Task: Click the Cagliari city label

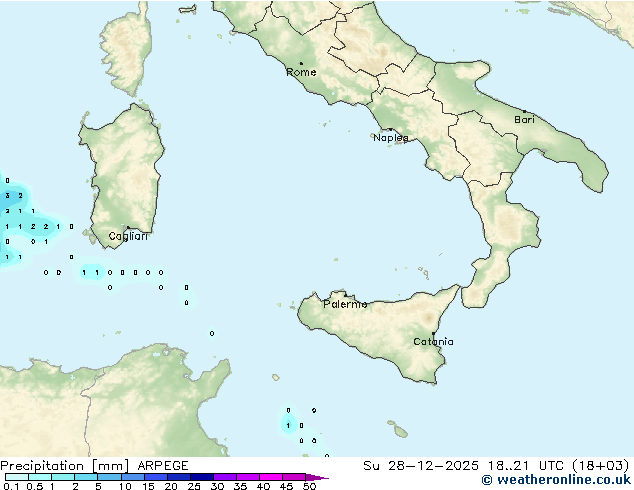Action: (128, 236)
